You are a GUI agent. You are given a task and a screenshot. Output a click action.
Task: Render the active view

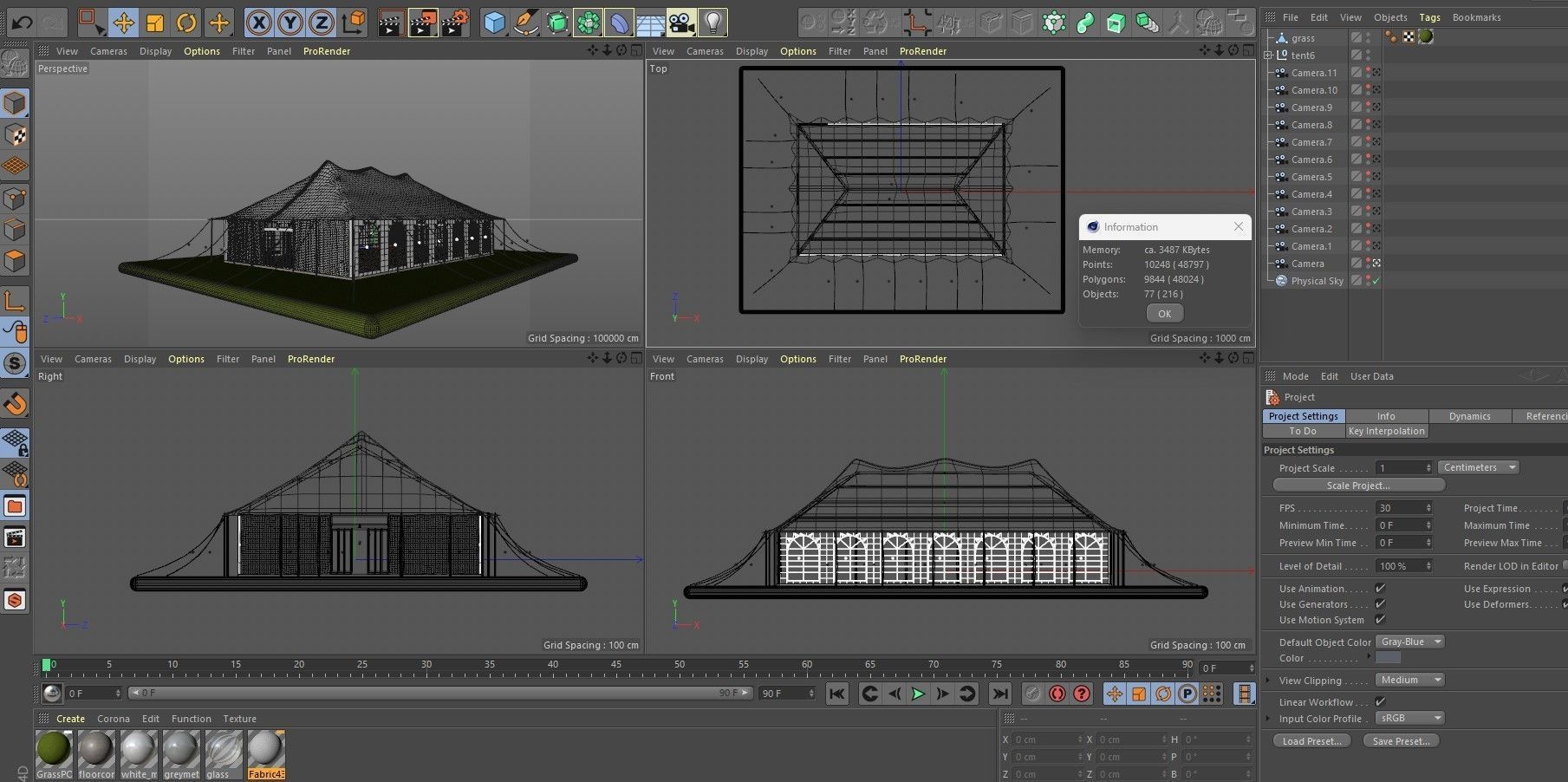tap(391, 23)
